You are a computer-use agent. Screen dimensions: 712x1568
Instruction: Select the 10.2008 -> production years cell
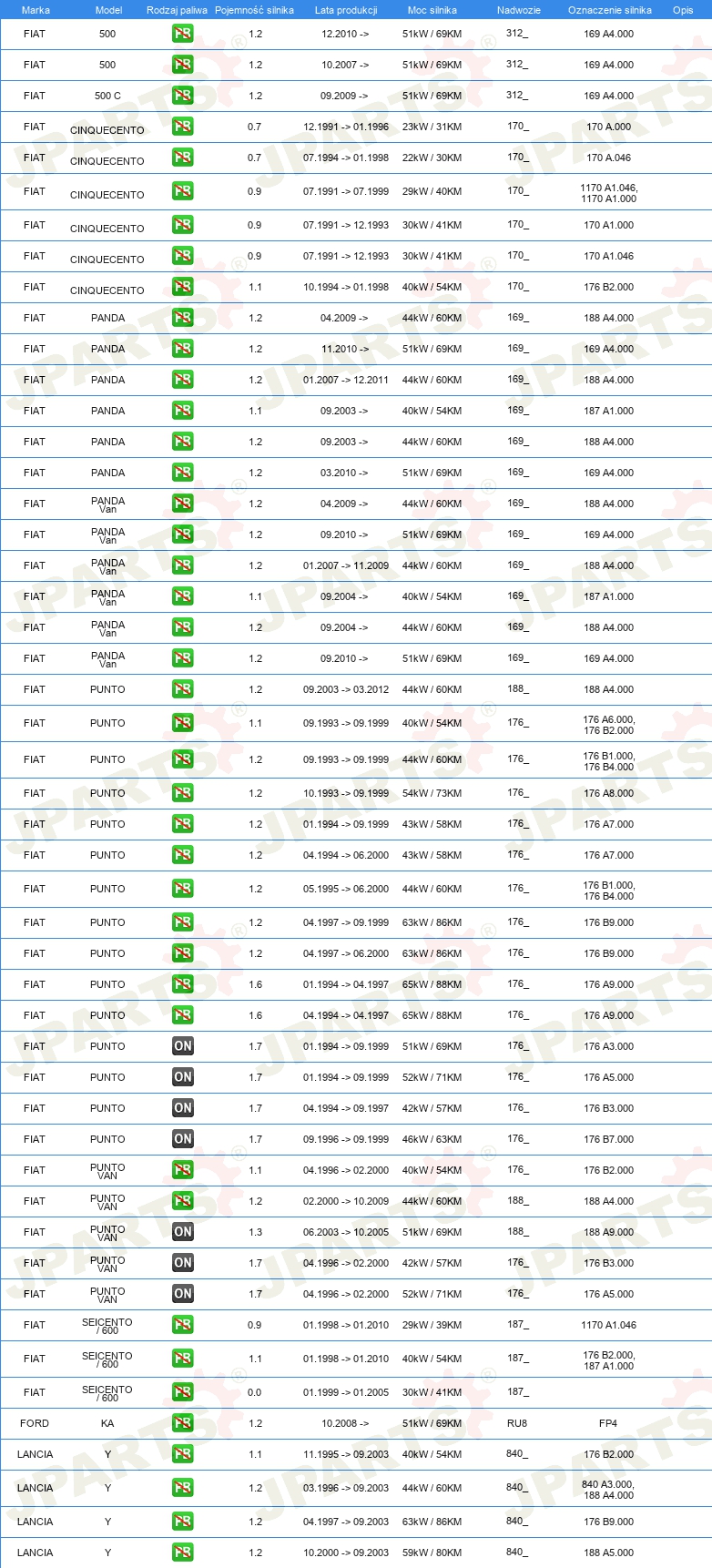point(345,1423)
